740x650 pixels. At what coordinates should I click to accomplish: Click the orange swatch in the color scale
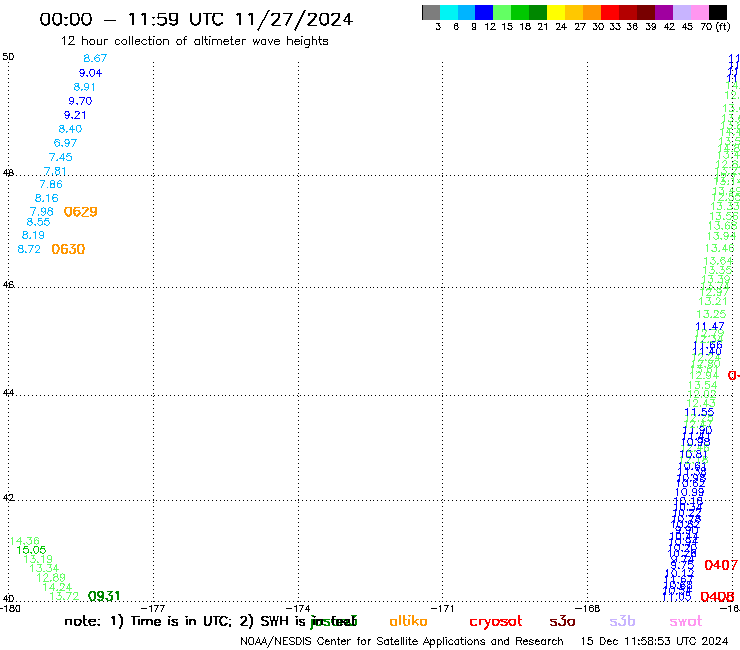[x=592, y=12]
